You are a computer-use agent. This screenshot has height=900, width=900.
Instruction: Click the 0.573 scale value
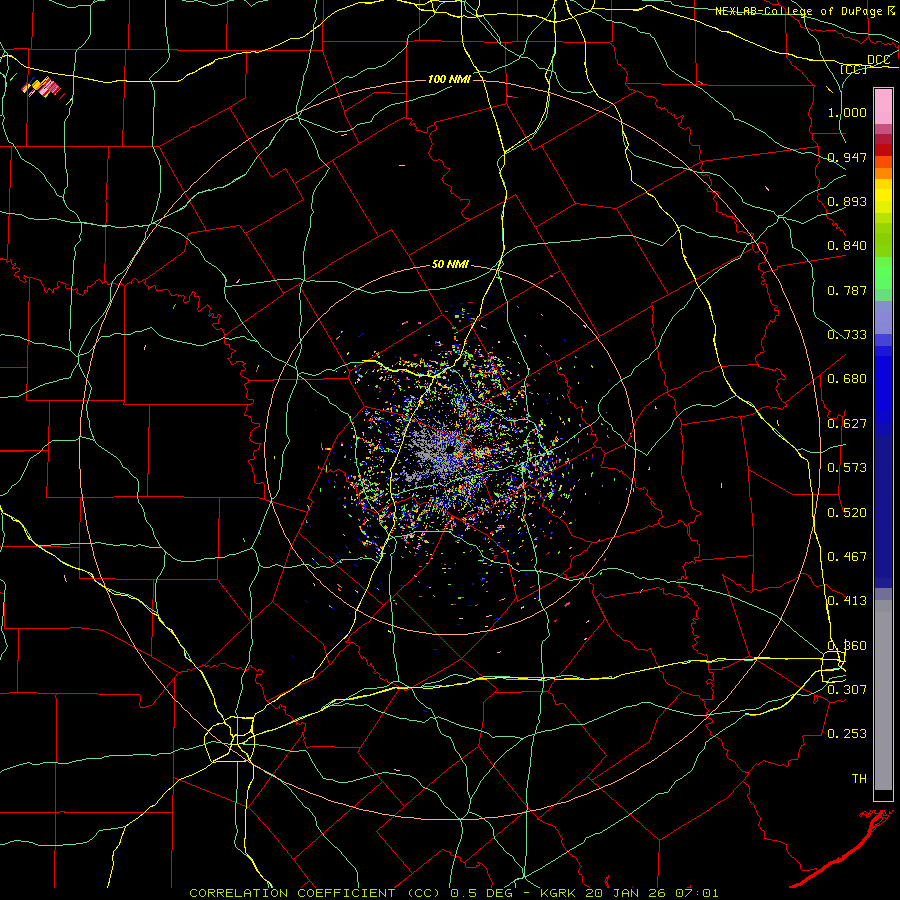(847, 468)
